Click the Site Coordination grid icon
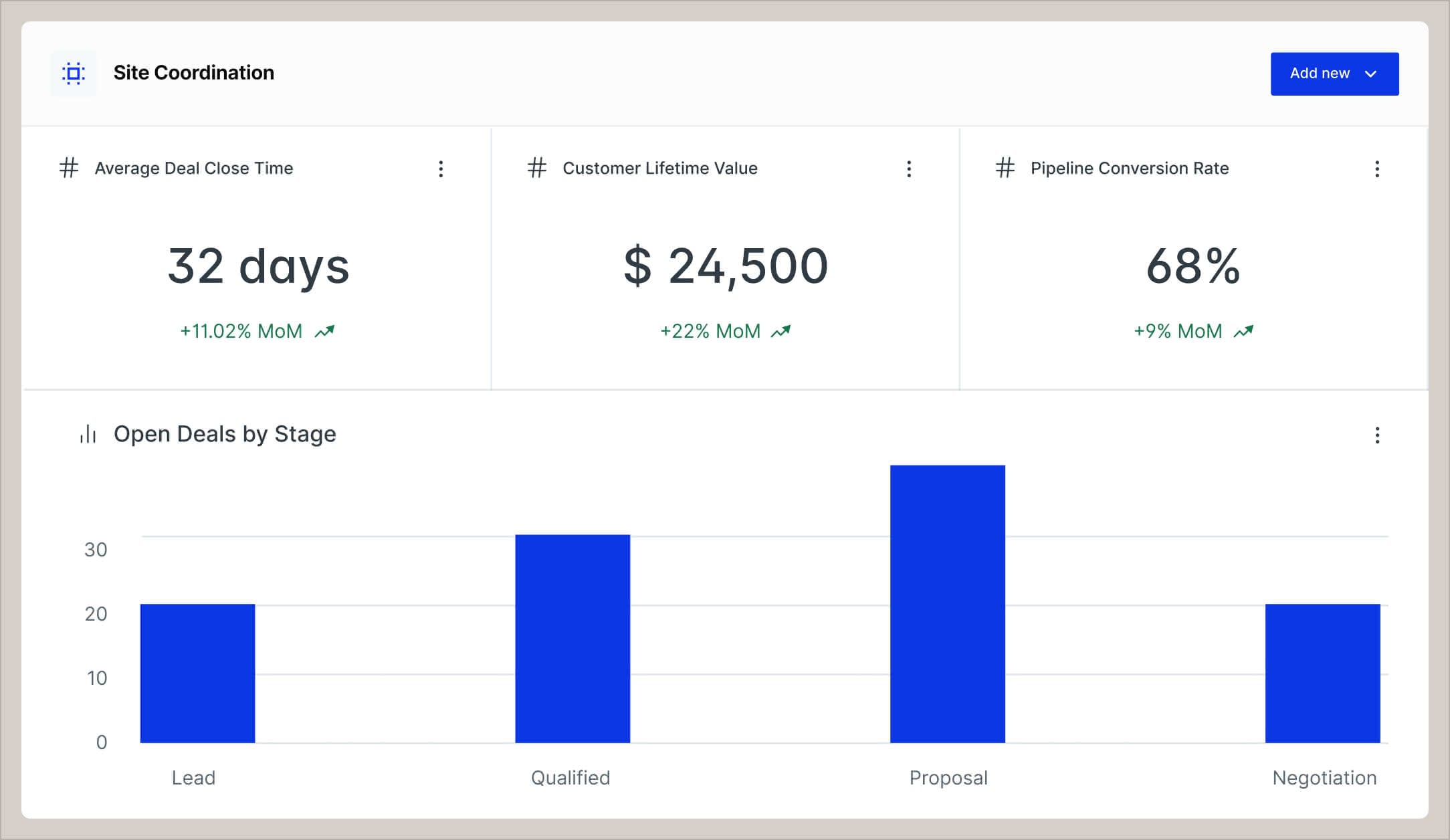The height and width of the screenshot is (840, 1450). pos(73,74)
